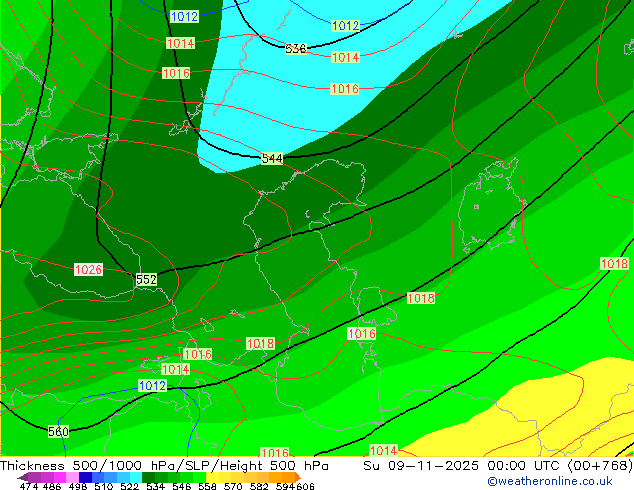The width and height of the screenshot is (634, 490).
Task: Click the legend value 510
Action: 104,486
